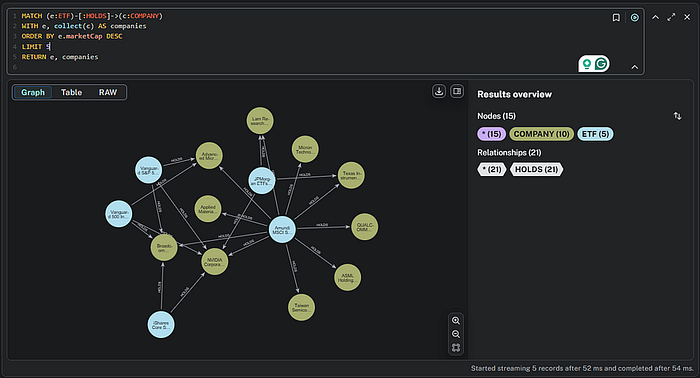Expand the result frame to fullscreen
700x378 pixels.
[x=671, y=17]
